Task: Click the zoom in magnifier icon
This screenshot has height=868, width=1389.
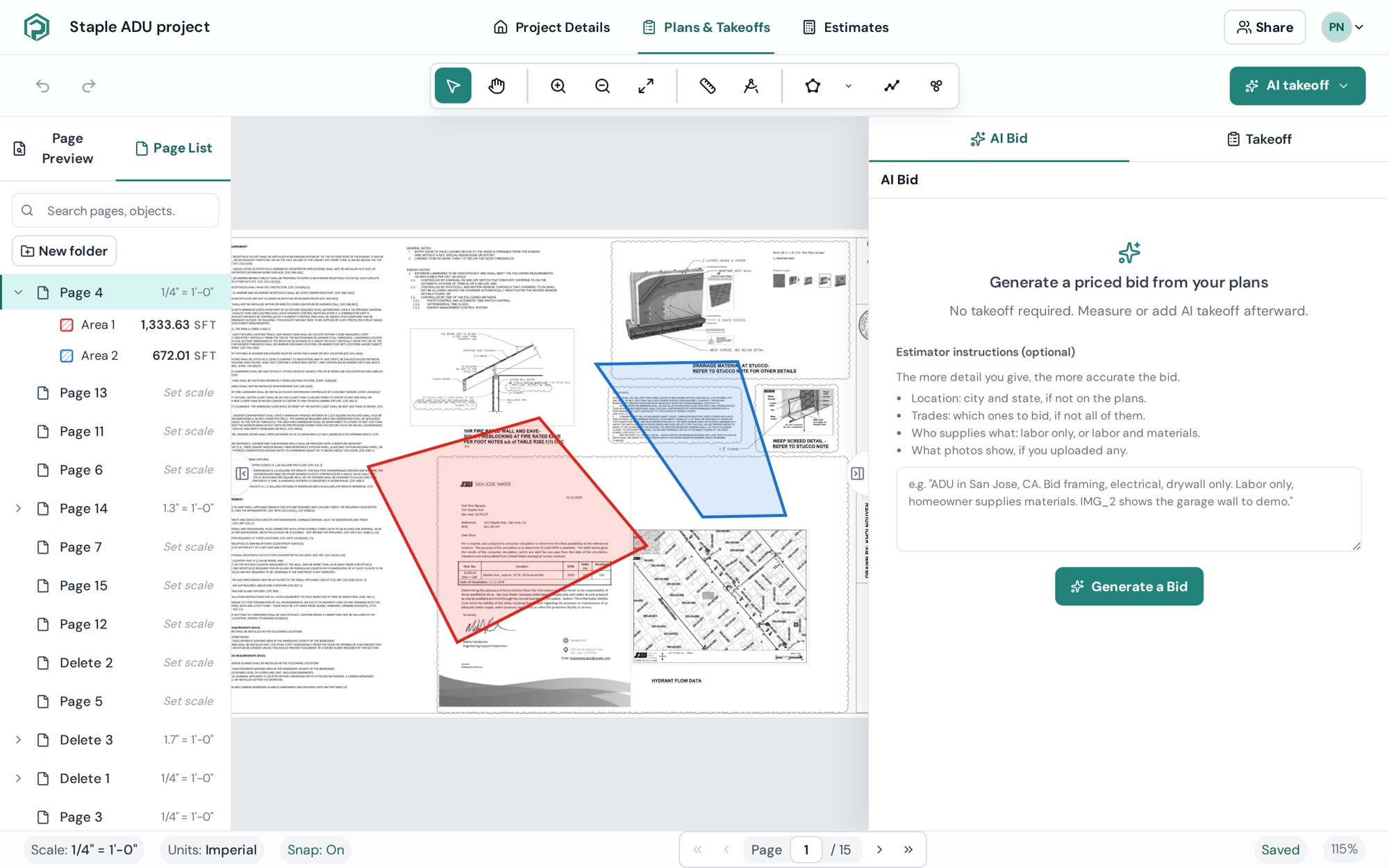Action: click(558, 85)
